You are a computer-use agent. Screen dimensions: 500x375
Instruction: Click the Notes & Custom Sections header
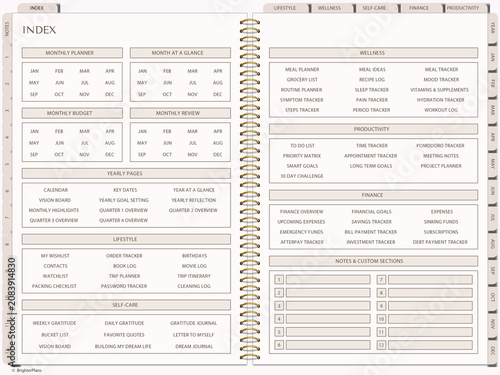tap(373, 261)
